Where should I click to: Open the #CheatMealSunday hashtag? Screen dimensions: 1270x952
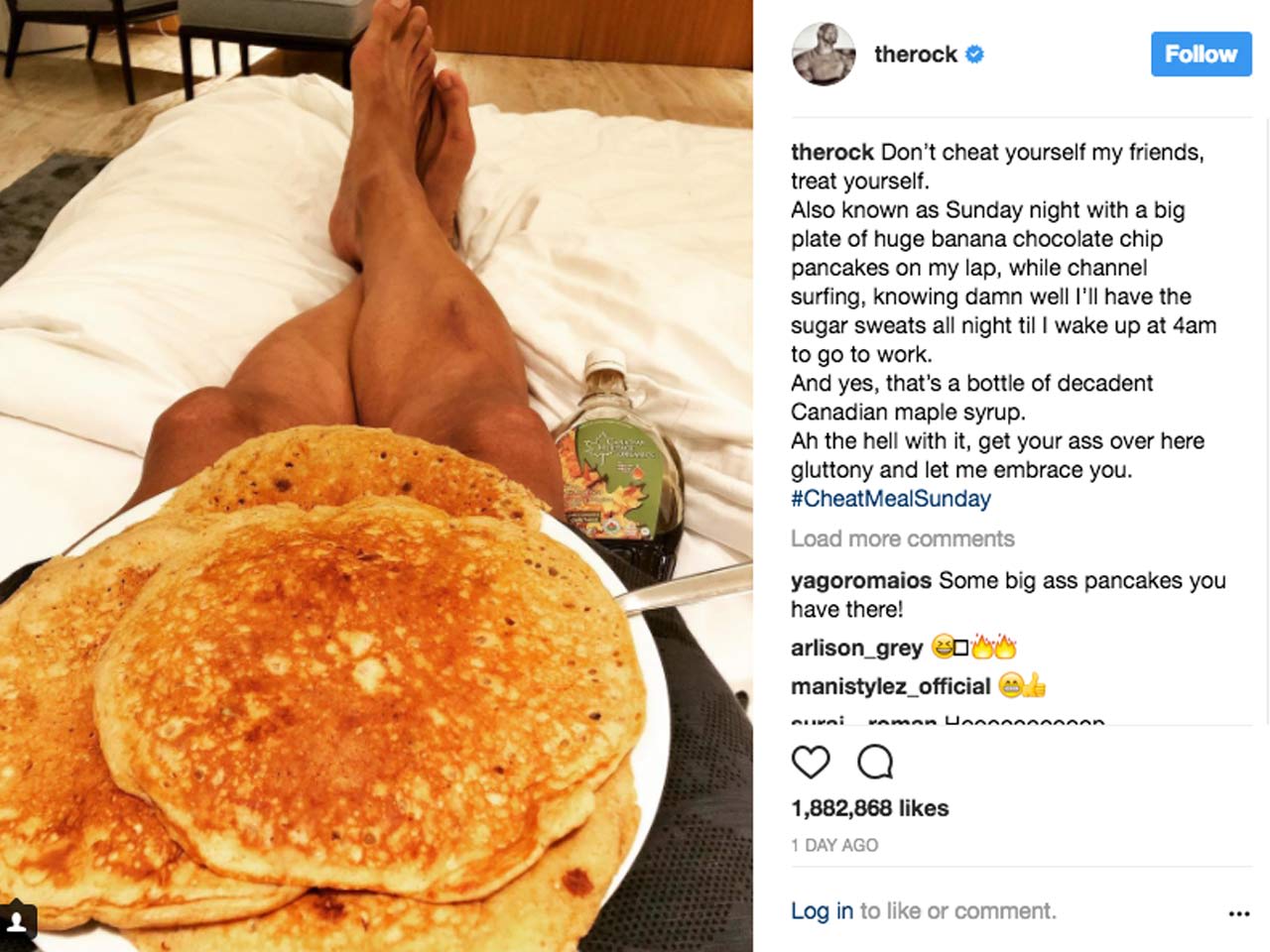pyautogui.click(x=891, y=498)
